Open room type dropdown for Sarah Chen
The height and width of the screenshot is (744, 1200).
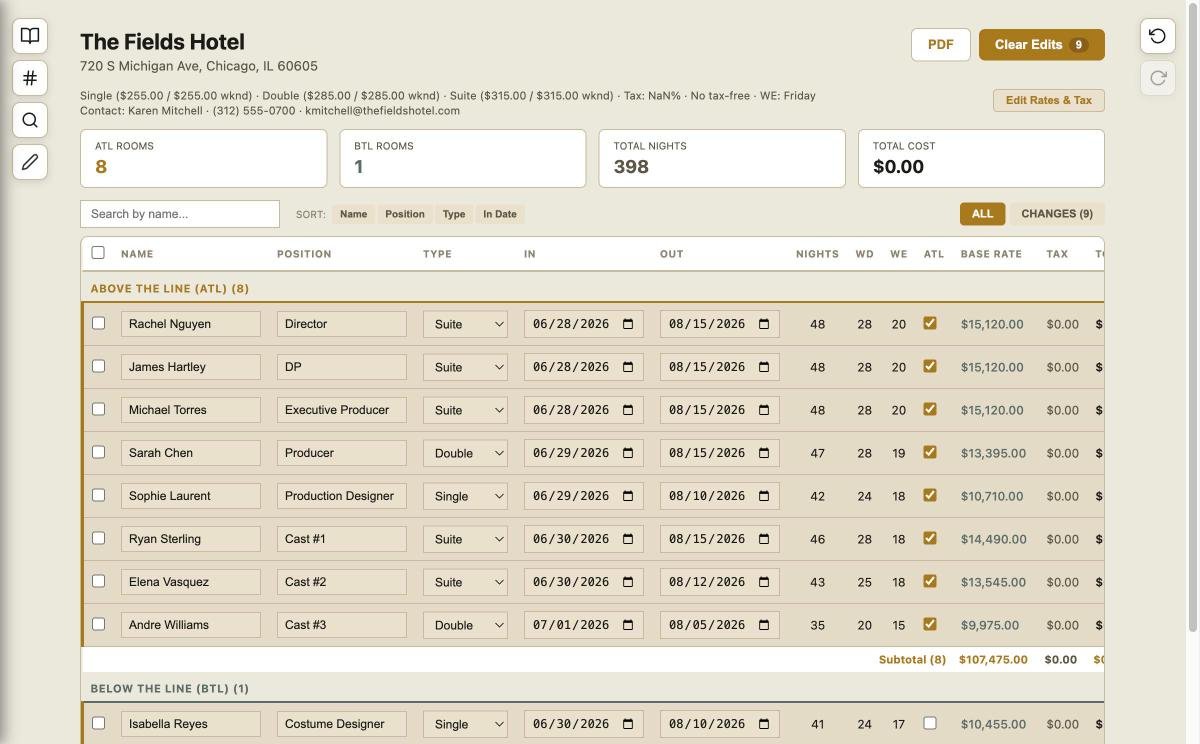point(465,453)
